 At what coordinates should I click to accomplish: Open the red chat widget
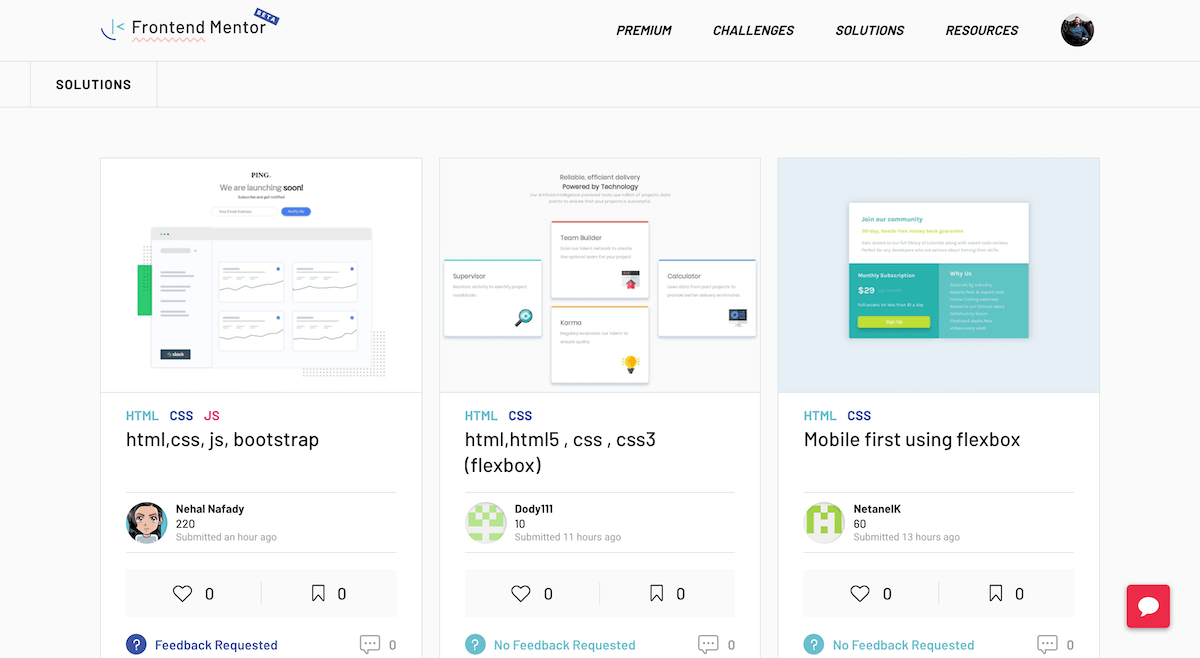[1148, 606]
